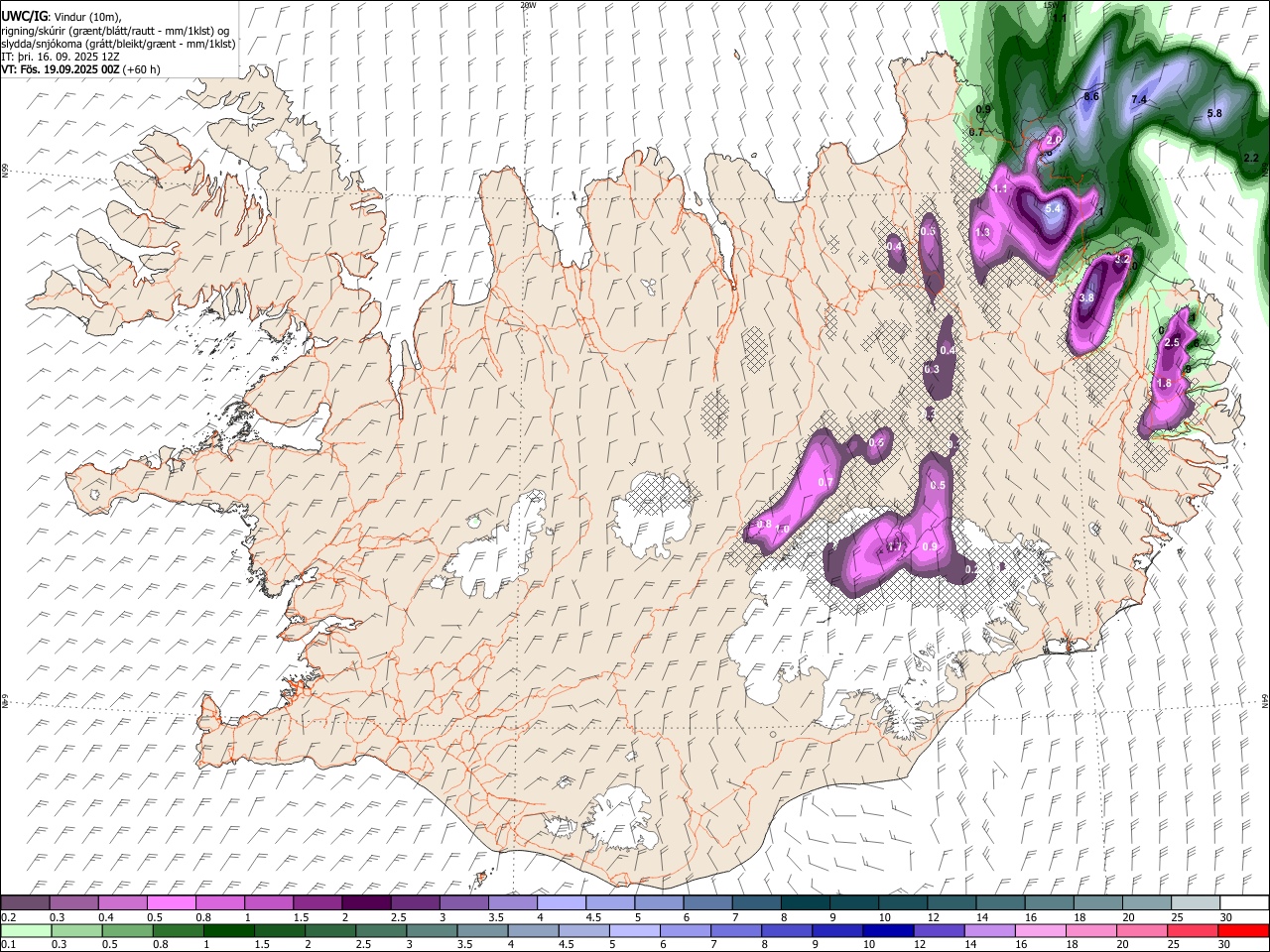Image resolution: width=1270 pixels, height=952 pixels.
Task: Click the 2.0 snow value in the pink patch
Action: (1055, 140)
